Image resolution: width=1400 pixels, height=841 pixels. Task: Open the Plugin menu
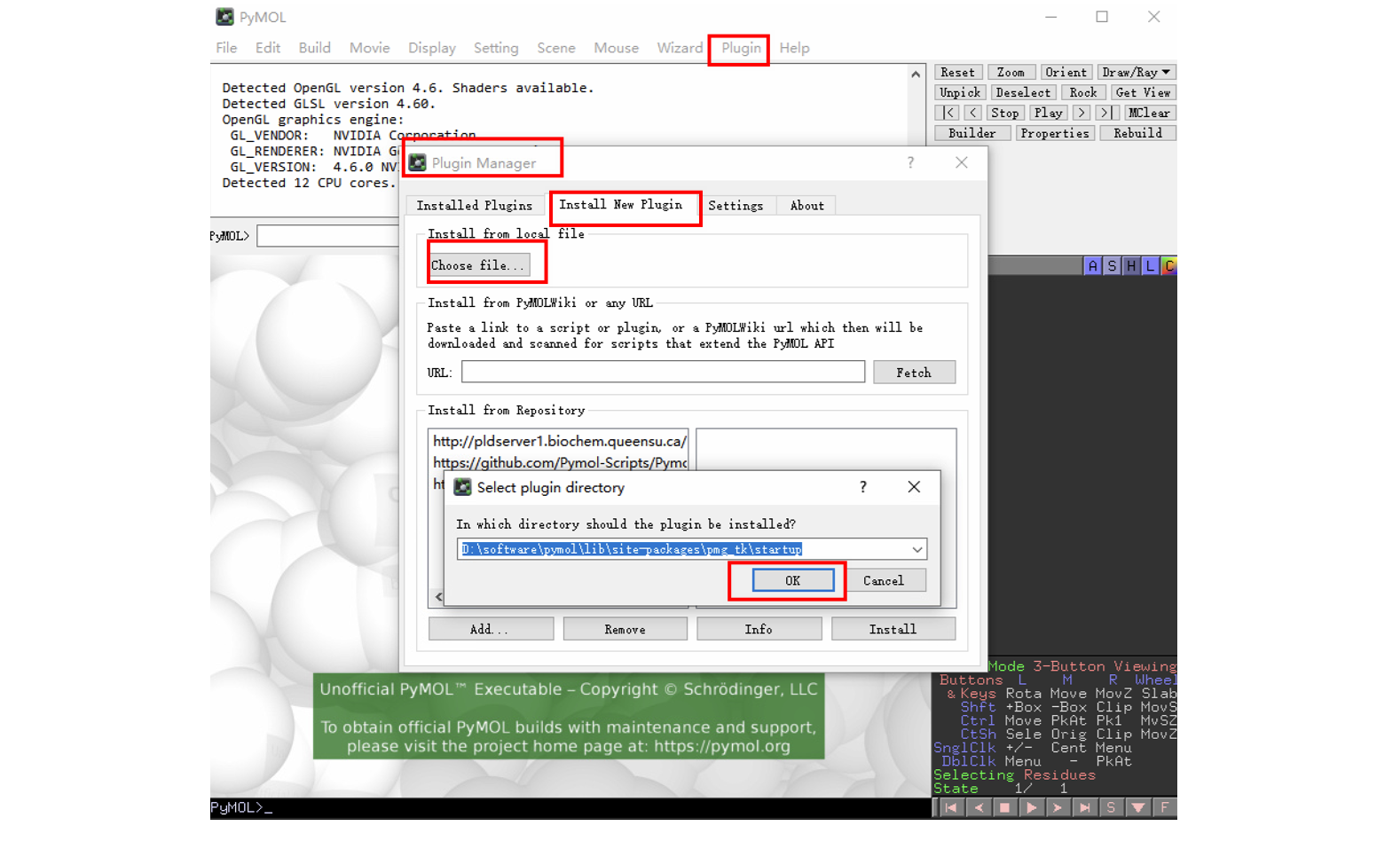tap(741, 48)
